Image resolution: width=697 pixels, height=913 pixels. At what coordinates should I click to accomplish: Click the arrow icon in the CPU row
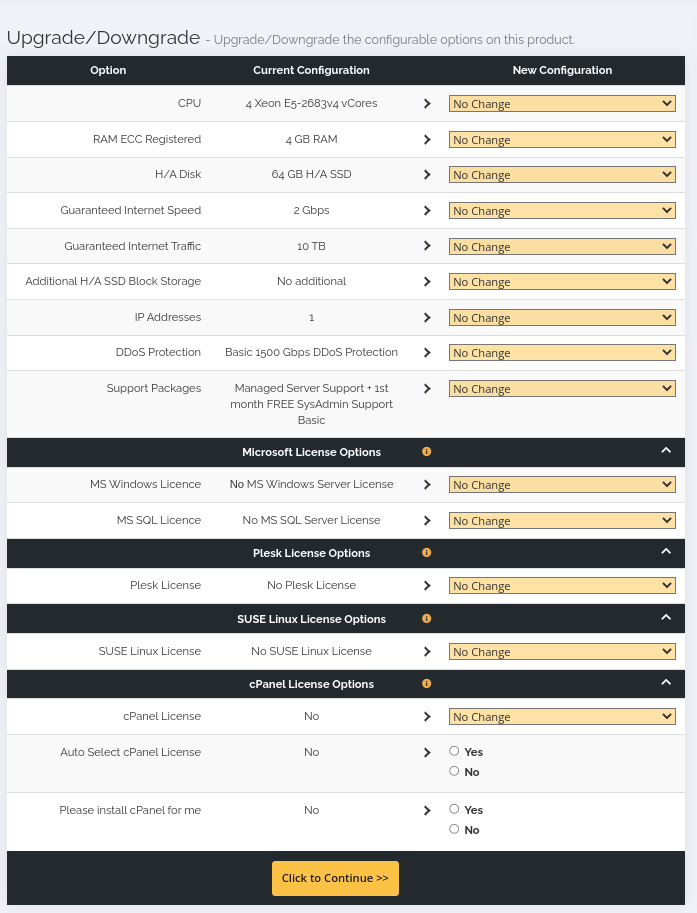click(427, 104)
